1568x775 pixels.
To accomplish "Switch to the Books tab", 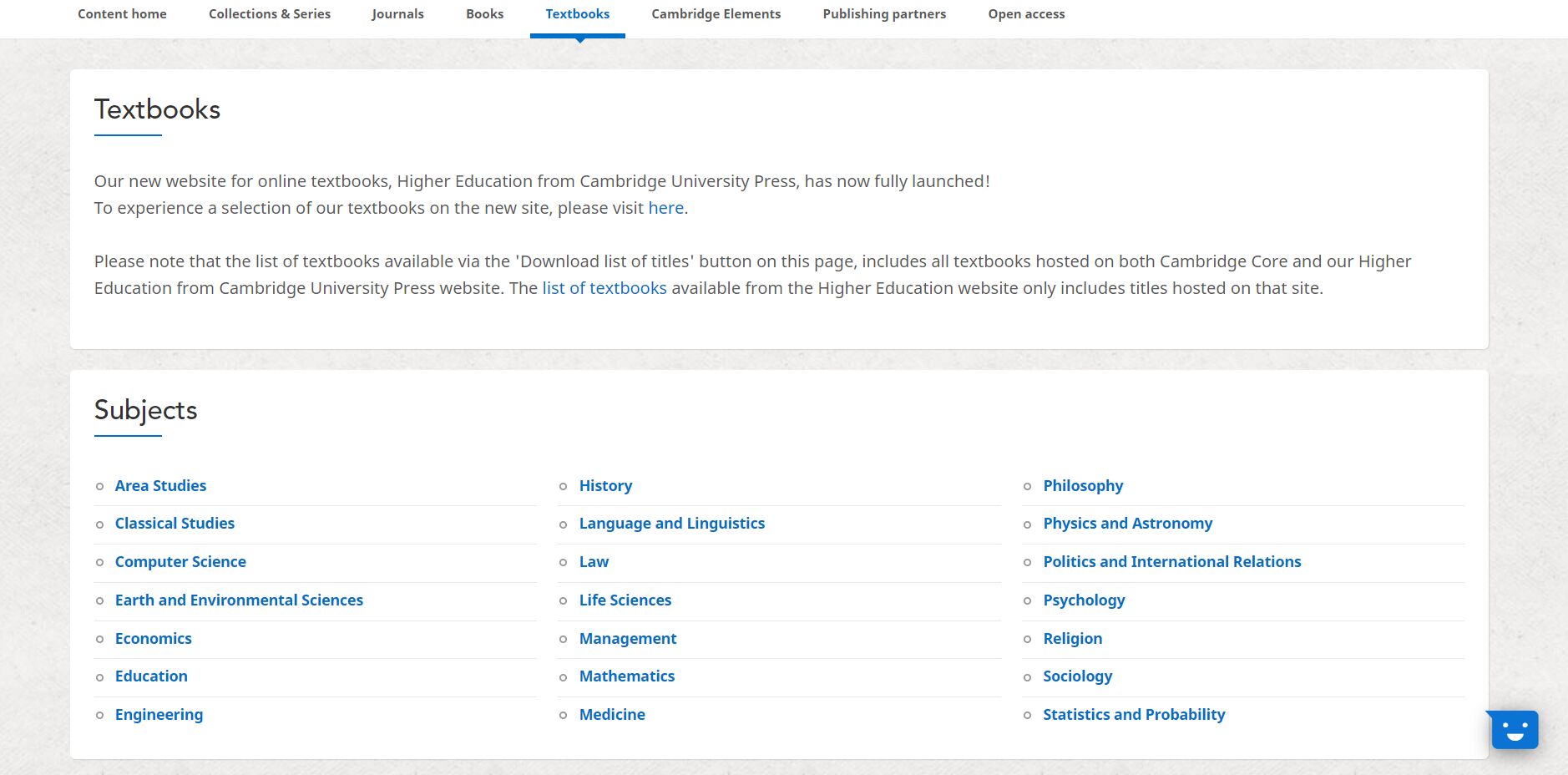I will click(485, 14).
